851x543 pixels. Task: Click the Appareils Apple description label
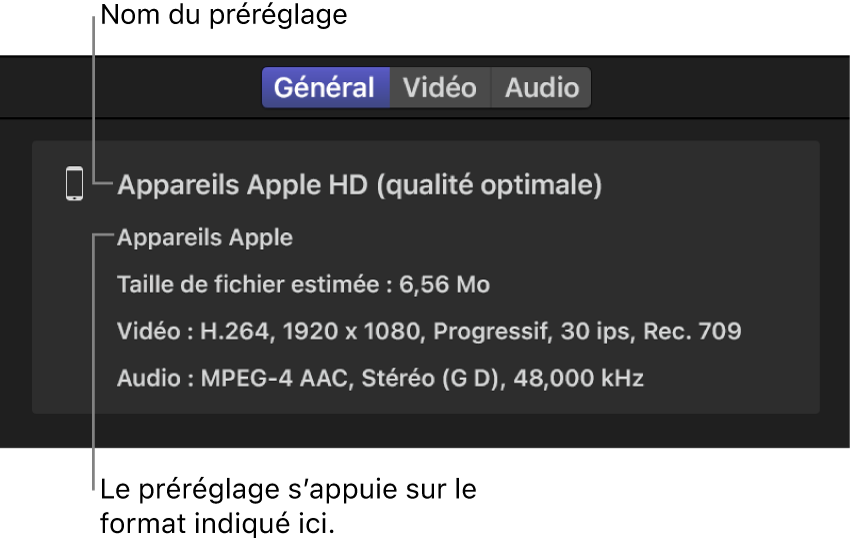point(205,238)
